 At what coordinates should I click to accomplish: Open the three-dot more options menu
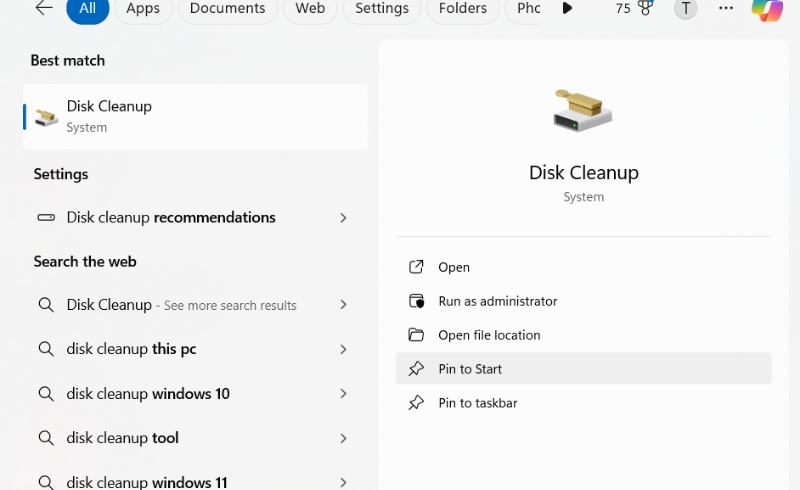click(x=726, y=8)
